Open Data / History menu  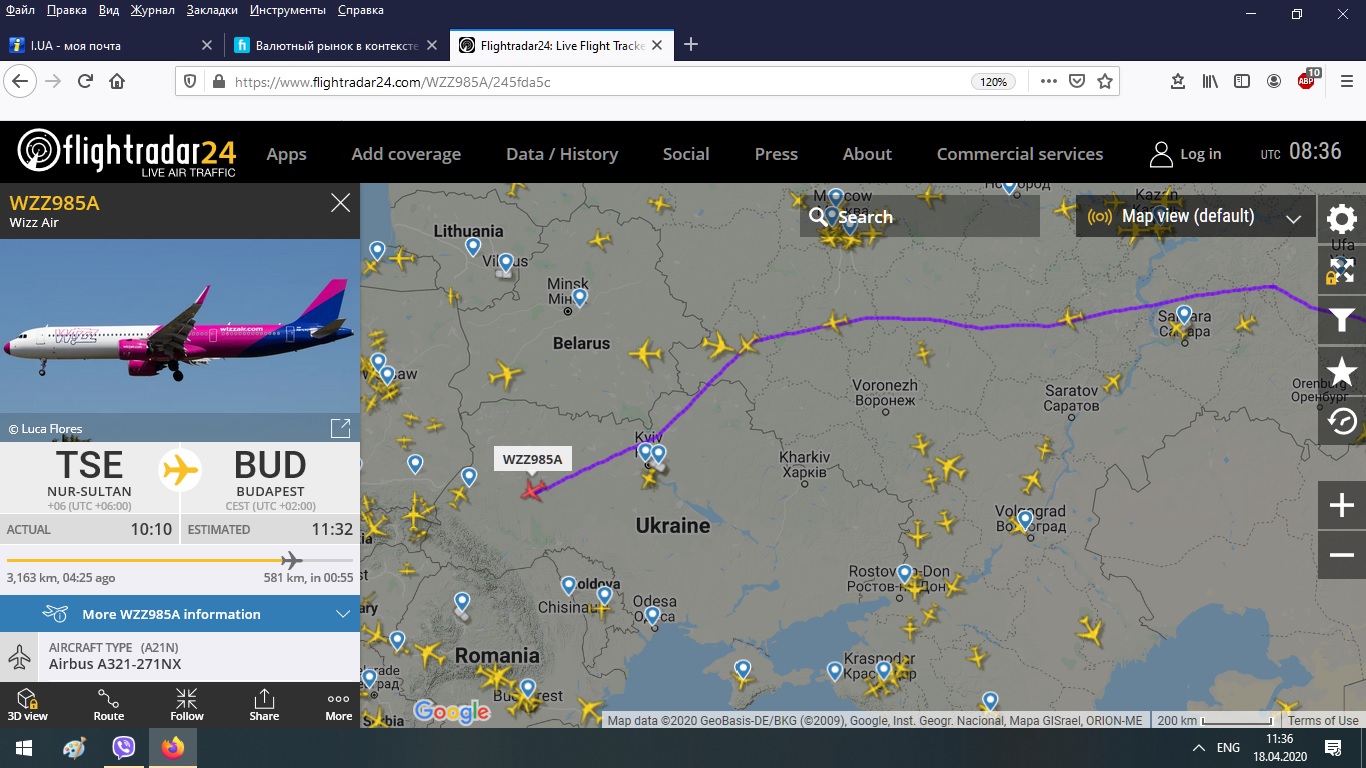562,154
